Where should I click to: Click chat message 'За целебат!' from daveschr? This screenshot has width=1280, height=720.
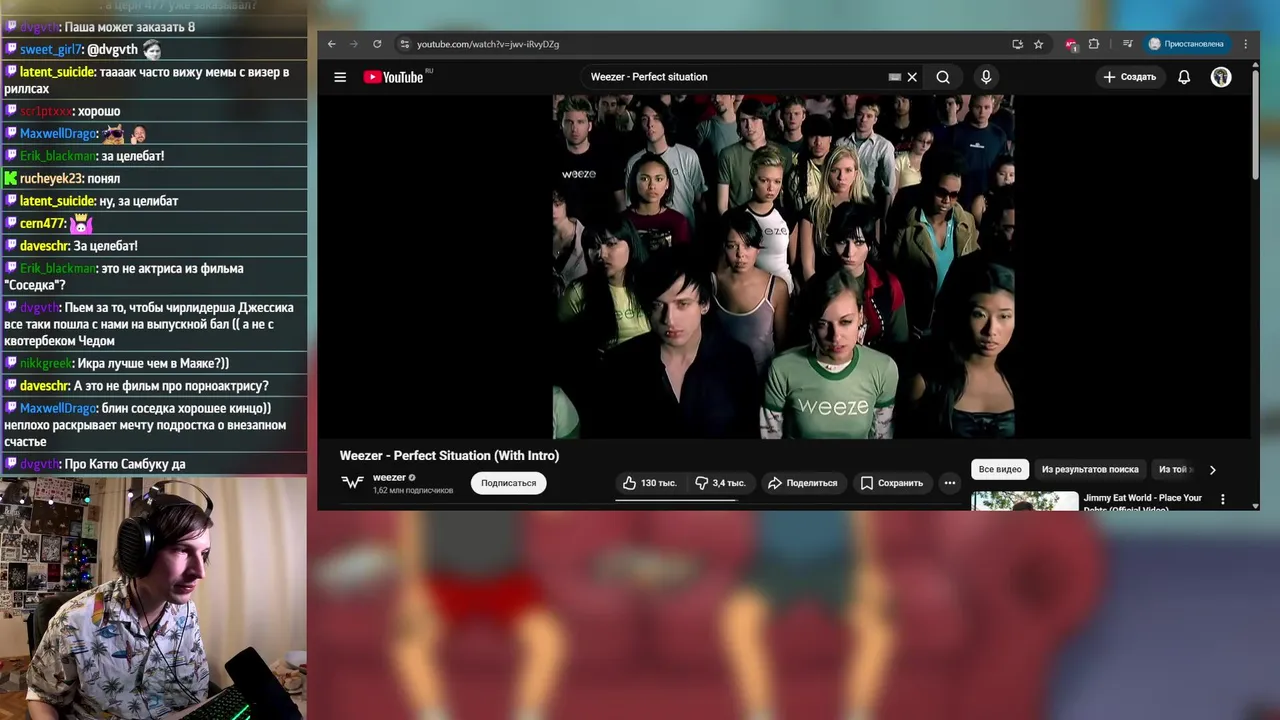click(106, 246)
